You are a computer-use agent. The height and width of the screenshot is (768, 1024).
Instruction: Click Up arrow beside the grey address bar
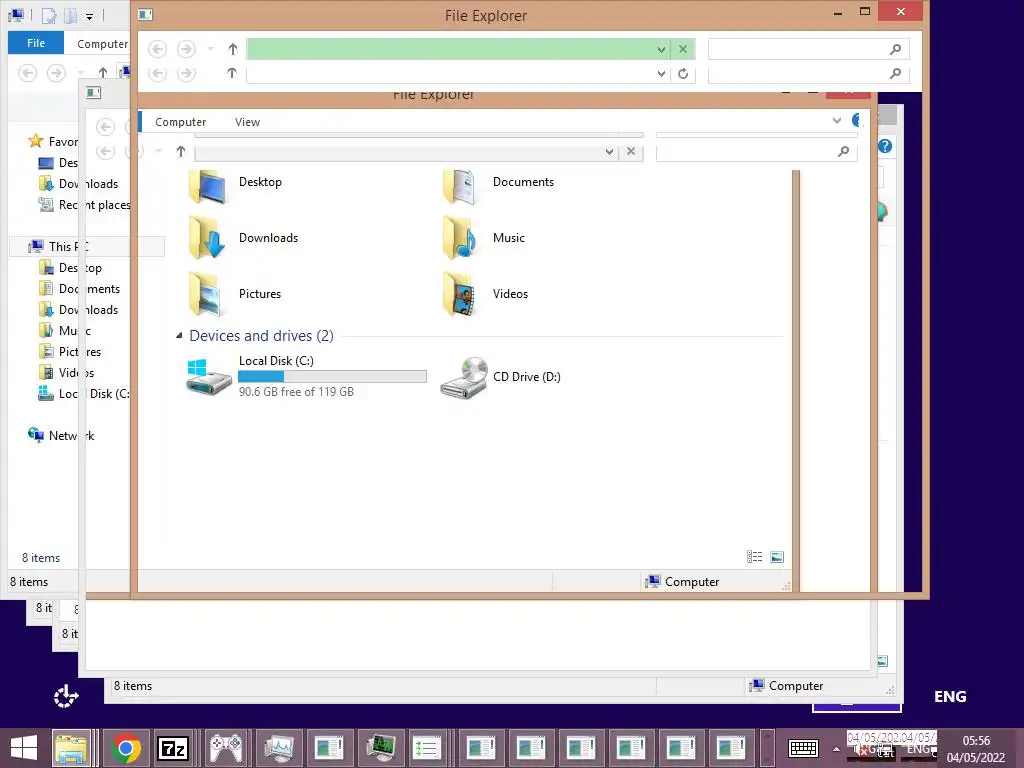click(x=181, y=152)
